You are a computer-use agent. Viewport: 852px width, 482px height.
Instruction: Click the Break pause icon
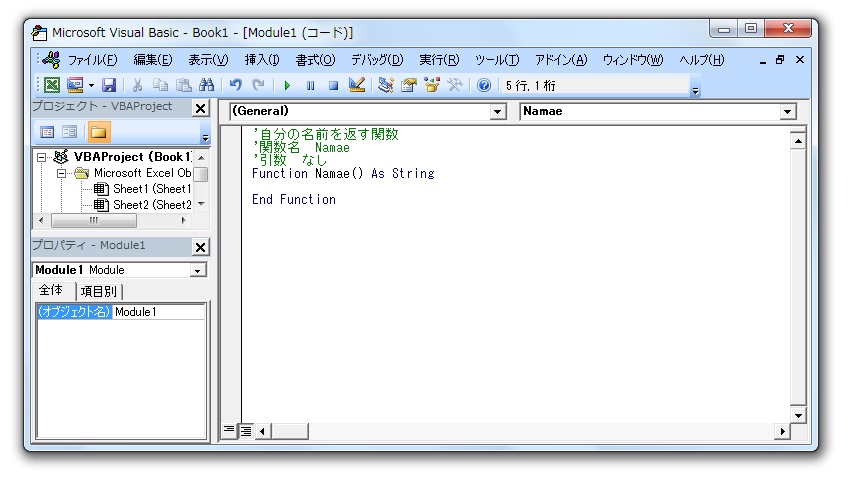pyautogui.click(x=310, y=85)
